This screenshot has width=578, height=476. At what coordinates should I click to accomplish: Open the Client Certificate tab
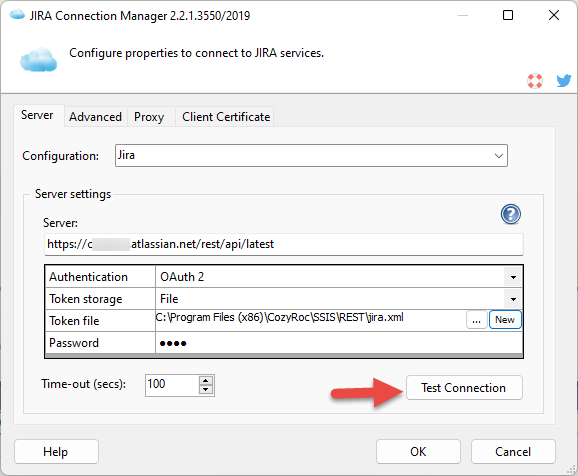(x=226, y=117)
